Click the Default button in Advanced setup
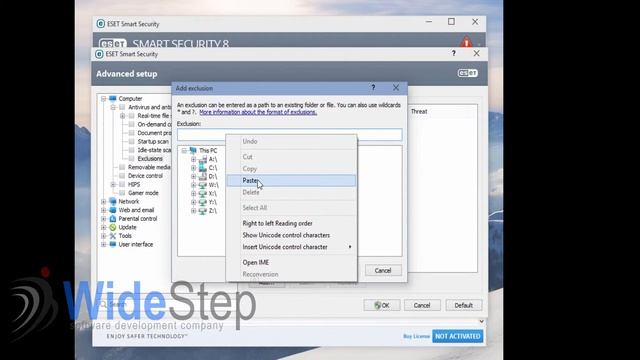The image size is (640, 360). (x=463, y=305)
